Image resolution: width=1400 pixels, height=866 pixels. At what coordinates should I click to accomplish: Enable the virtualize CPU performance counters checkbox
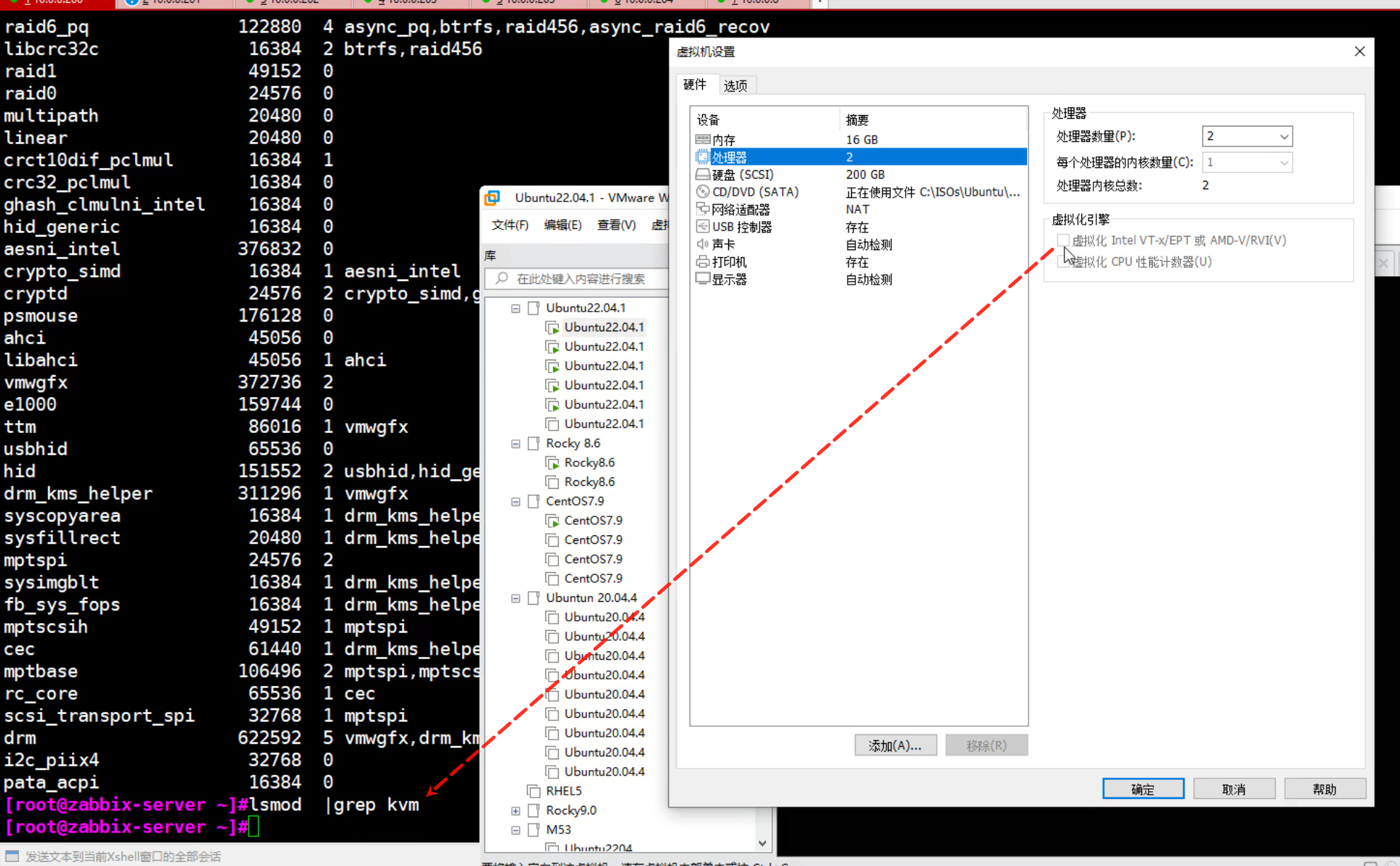[1063, 262]
